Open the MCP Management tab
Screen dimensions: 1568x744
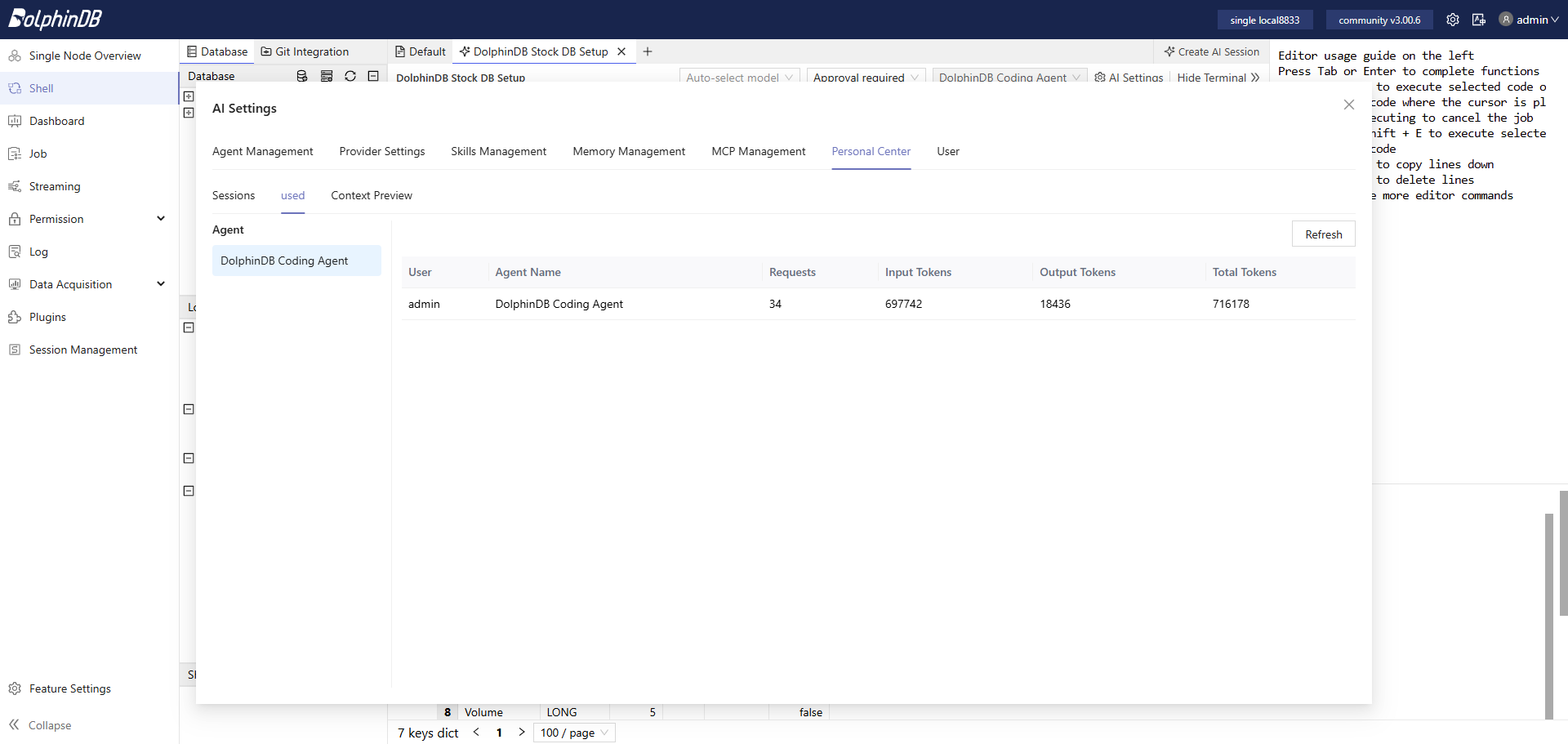[759, 151]
